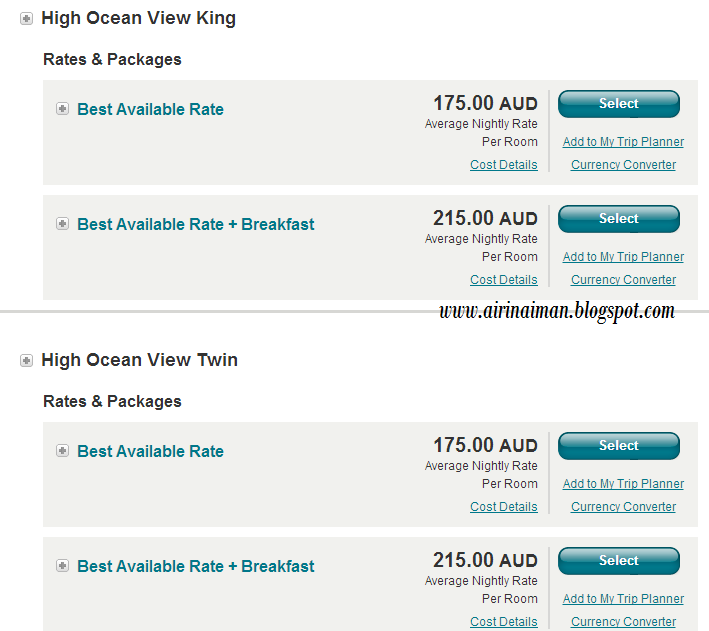Screen dimensions: 709x631
Task: Expand Twin room Best Available Rate plus icon
Action: [62, 451]
